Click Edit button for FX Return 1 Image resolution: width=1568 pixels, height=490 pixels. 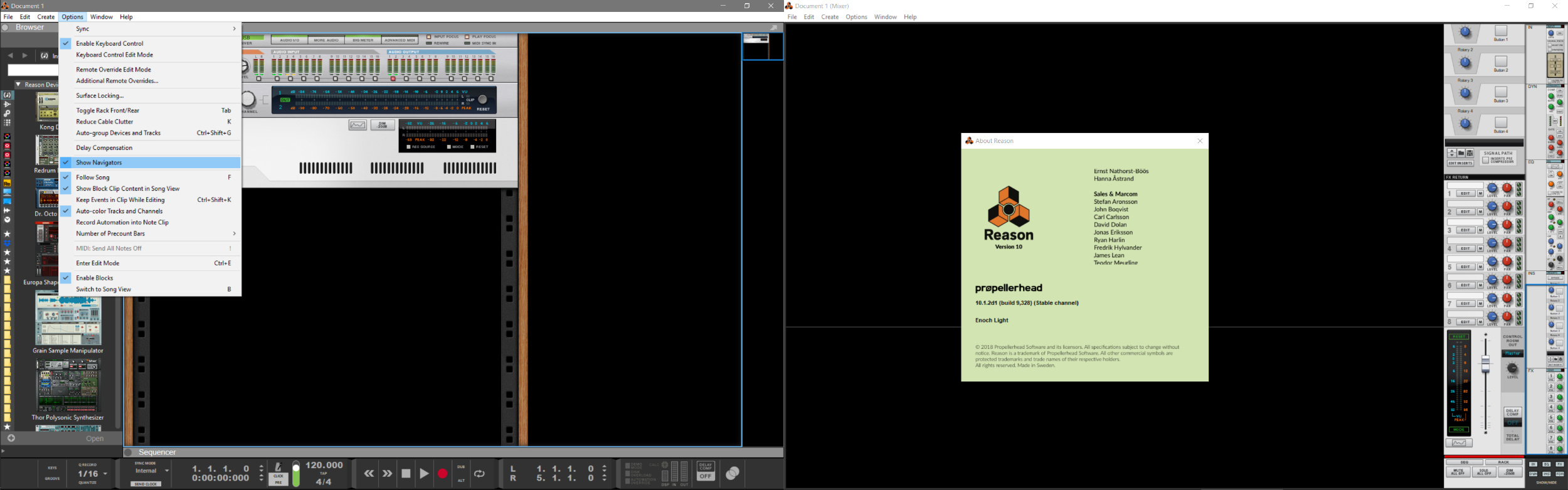point(1465,193)
